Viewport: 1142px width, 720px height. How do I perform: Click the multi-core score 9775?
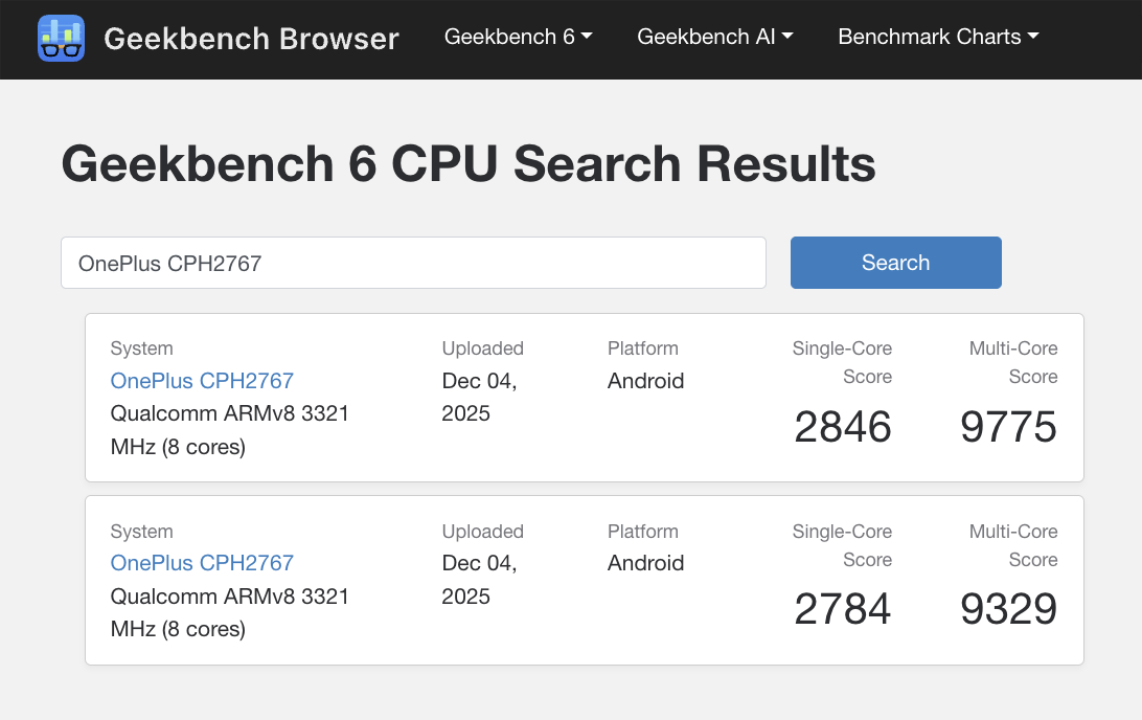[x=1008, y=427]
